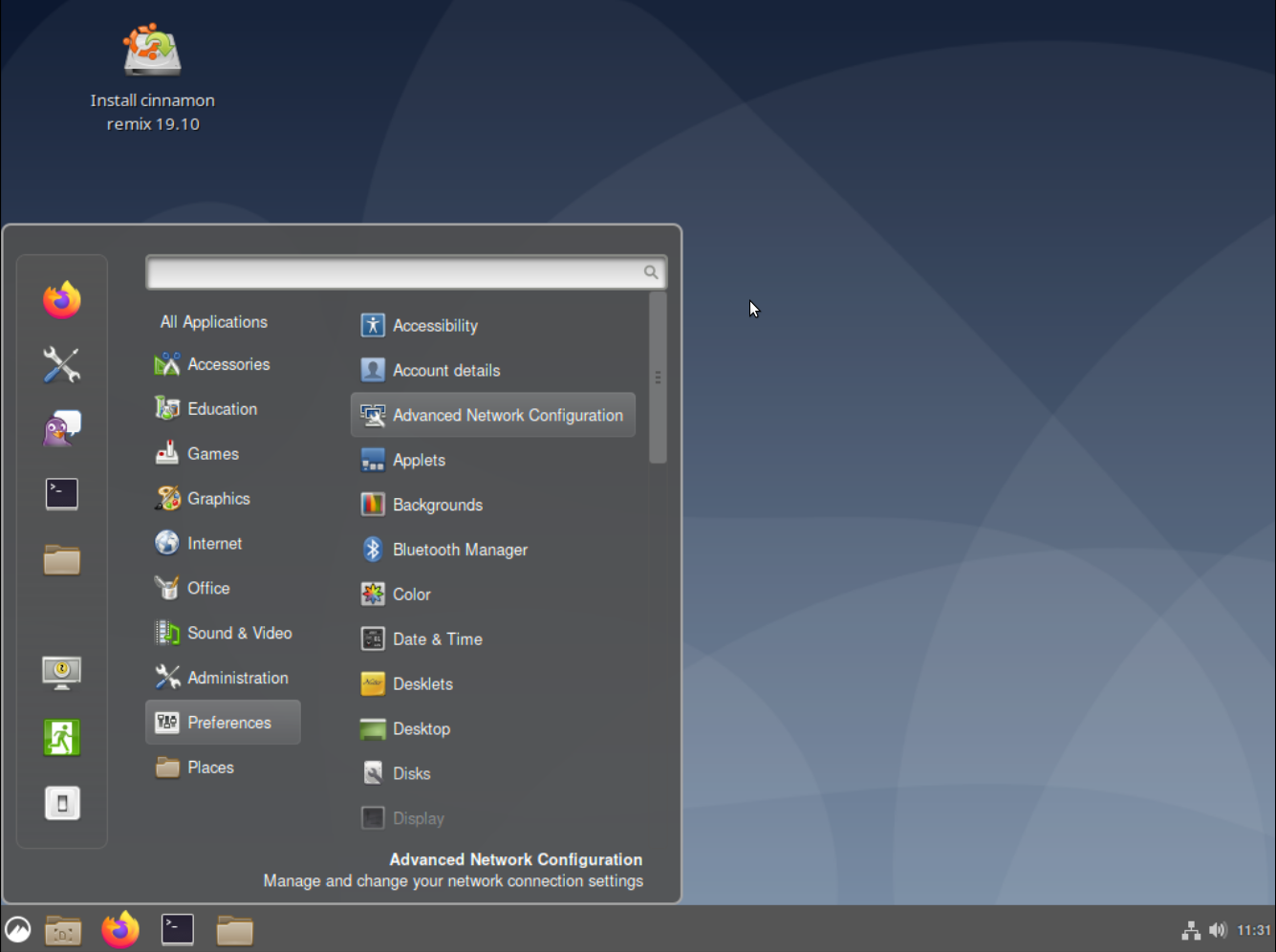Select the Office category
Viewport: 1276px width, 952px height.
pos(223,589)
